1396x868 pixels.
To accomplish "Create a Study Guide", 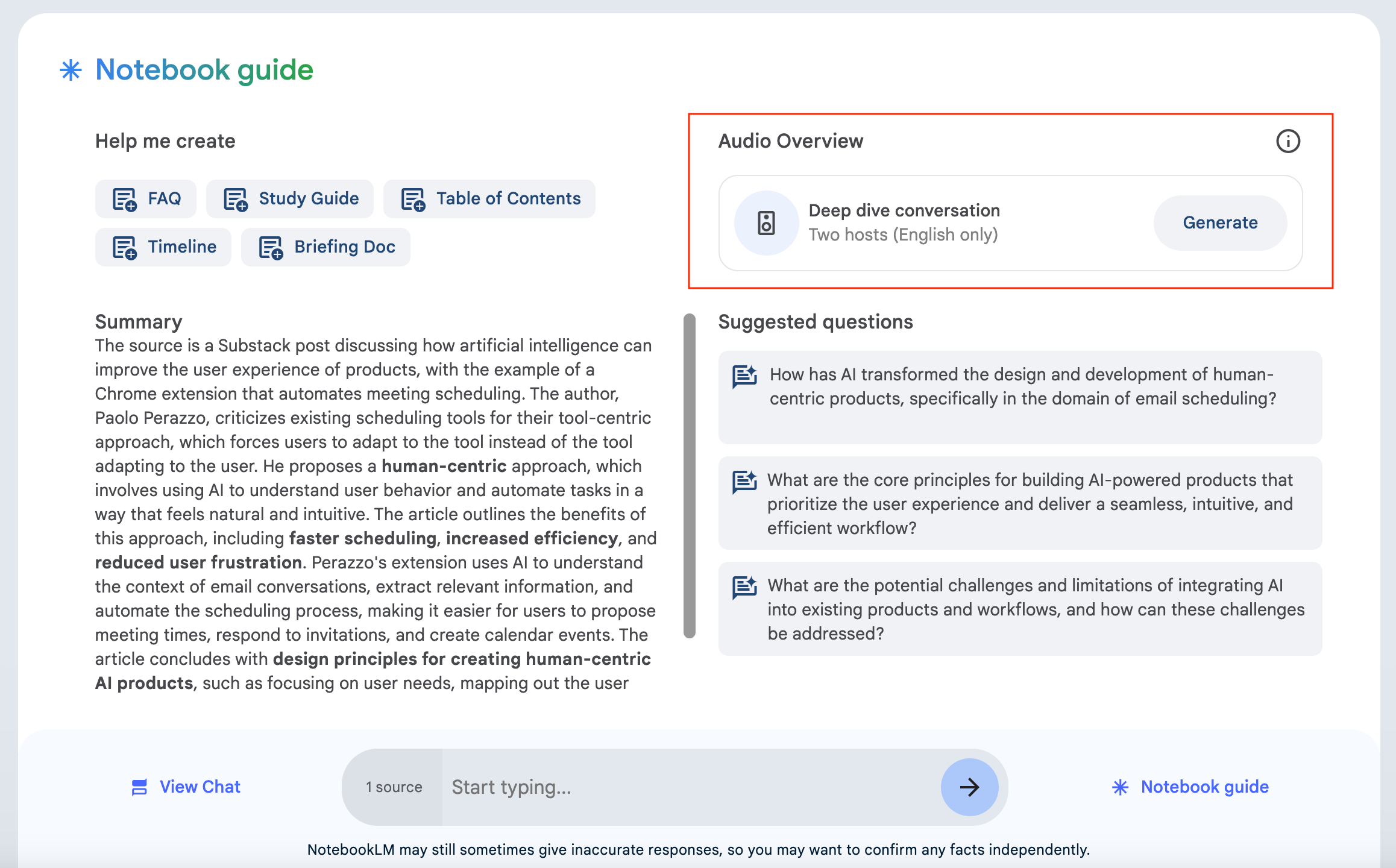I will (x=290, y=199).
